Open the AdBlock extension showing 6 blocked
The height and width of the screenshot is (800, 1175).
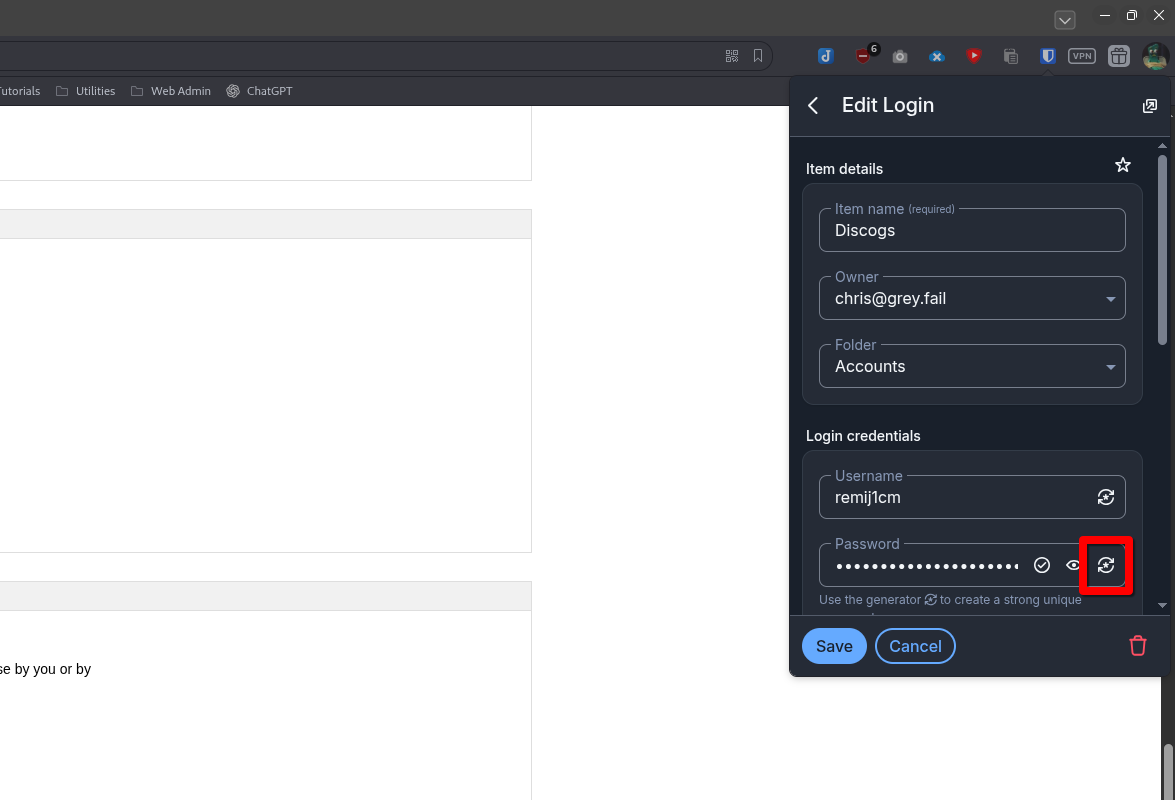tap(862, 55)
